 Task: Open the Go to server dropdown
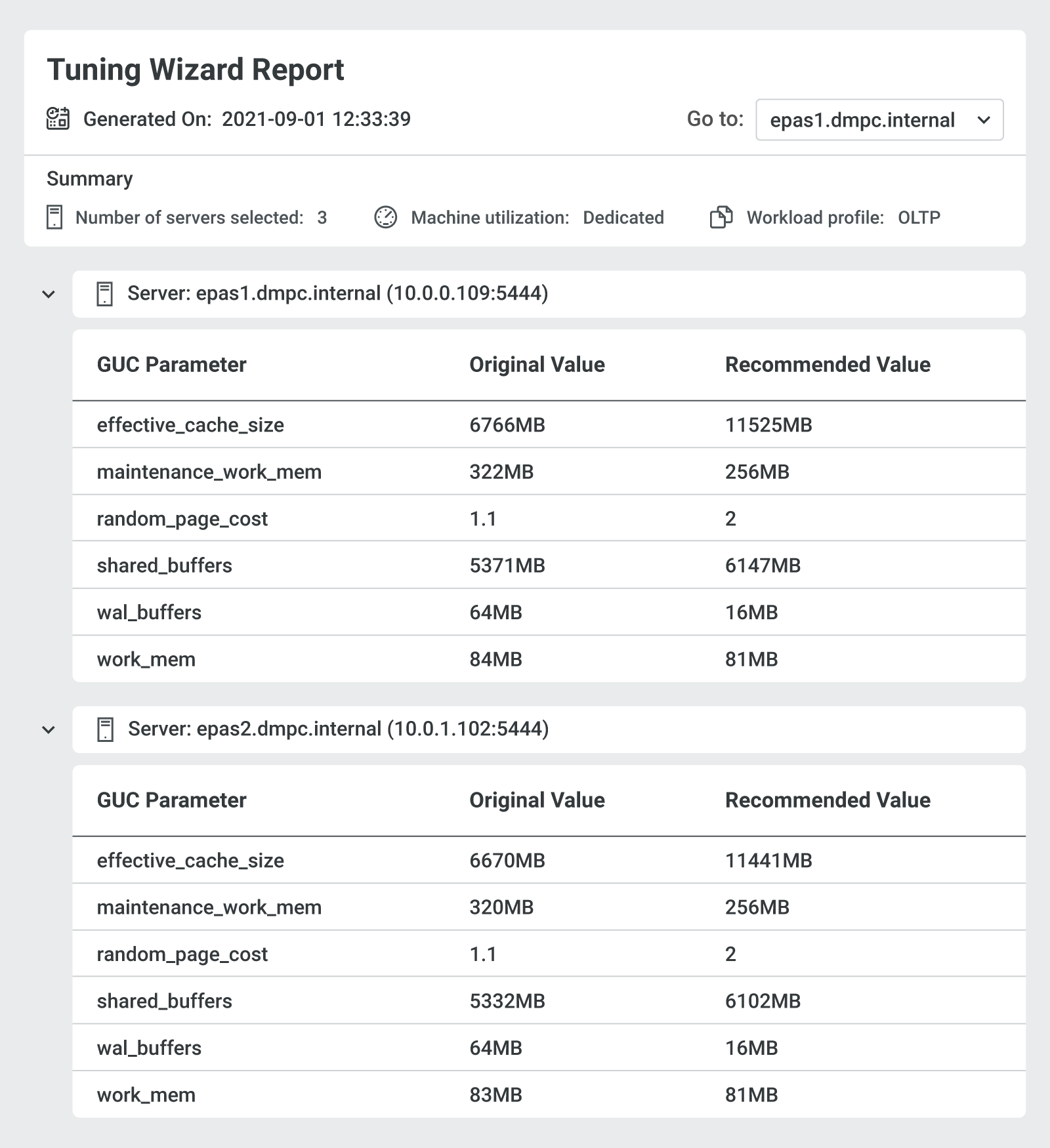coord(879,120)
